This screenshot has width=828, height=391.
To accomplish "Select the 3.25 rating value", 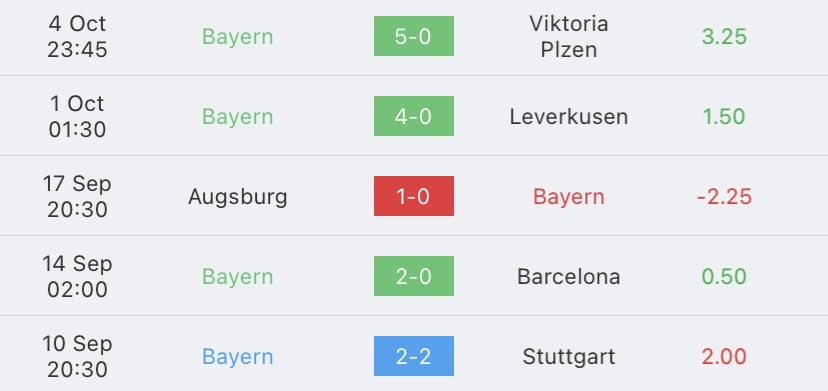I will coord(724,36).
